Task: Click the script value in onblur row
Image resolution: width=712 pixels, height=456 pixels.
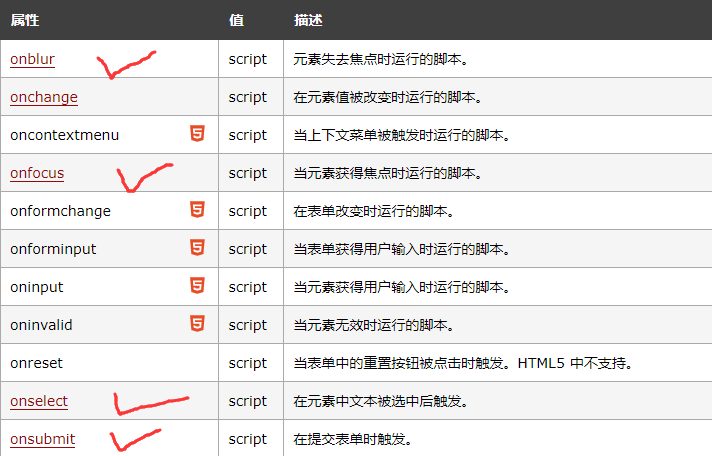Action: (x=247, y=59)
